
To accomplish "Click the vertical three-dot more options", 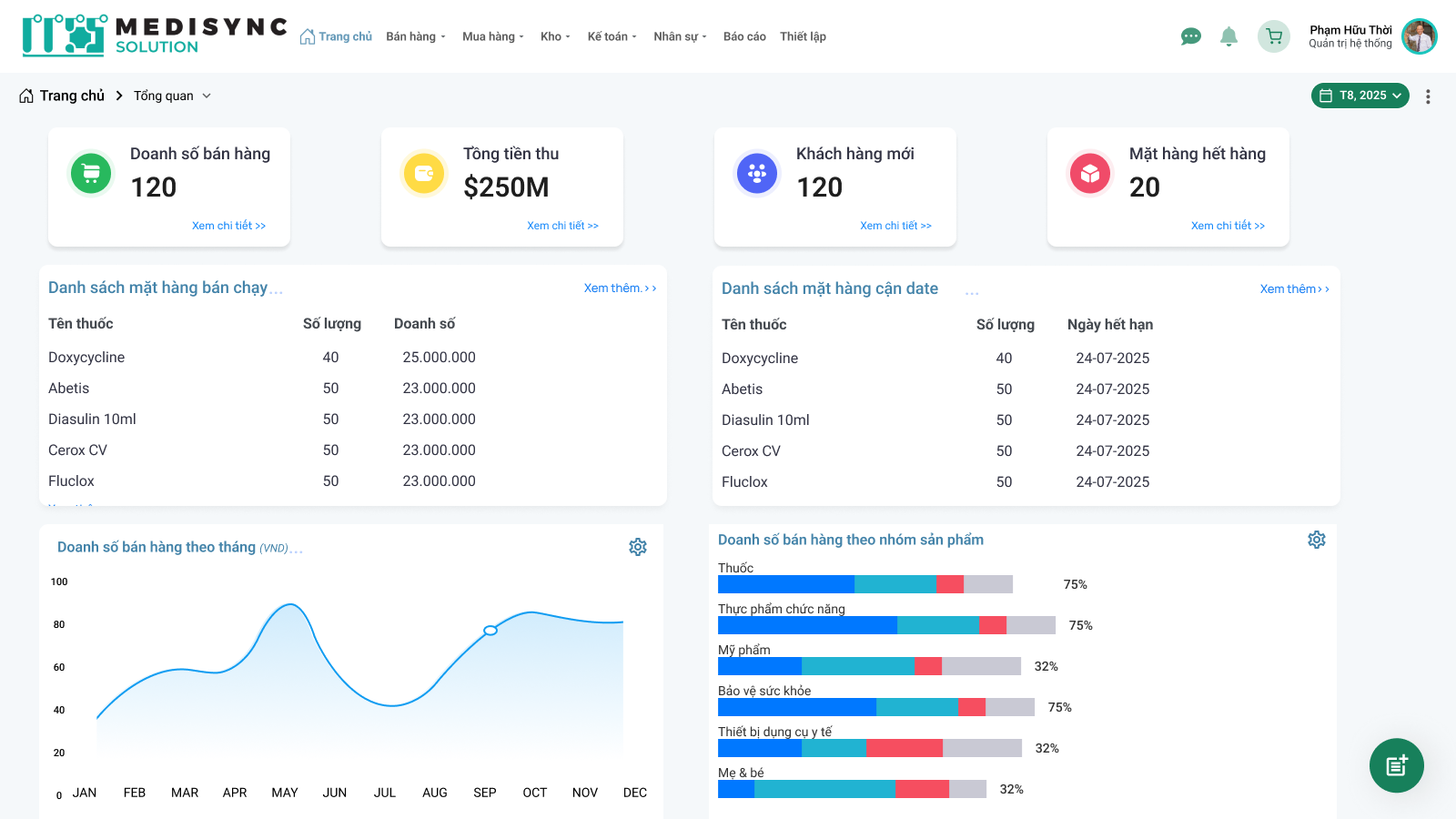I will pos(1428,96).
